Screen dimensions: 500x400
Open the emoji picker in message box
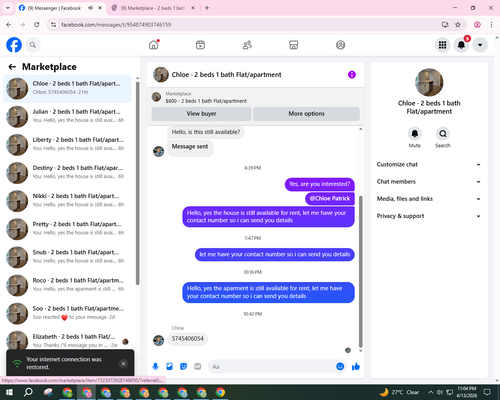(340, 367)
